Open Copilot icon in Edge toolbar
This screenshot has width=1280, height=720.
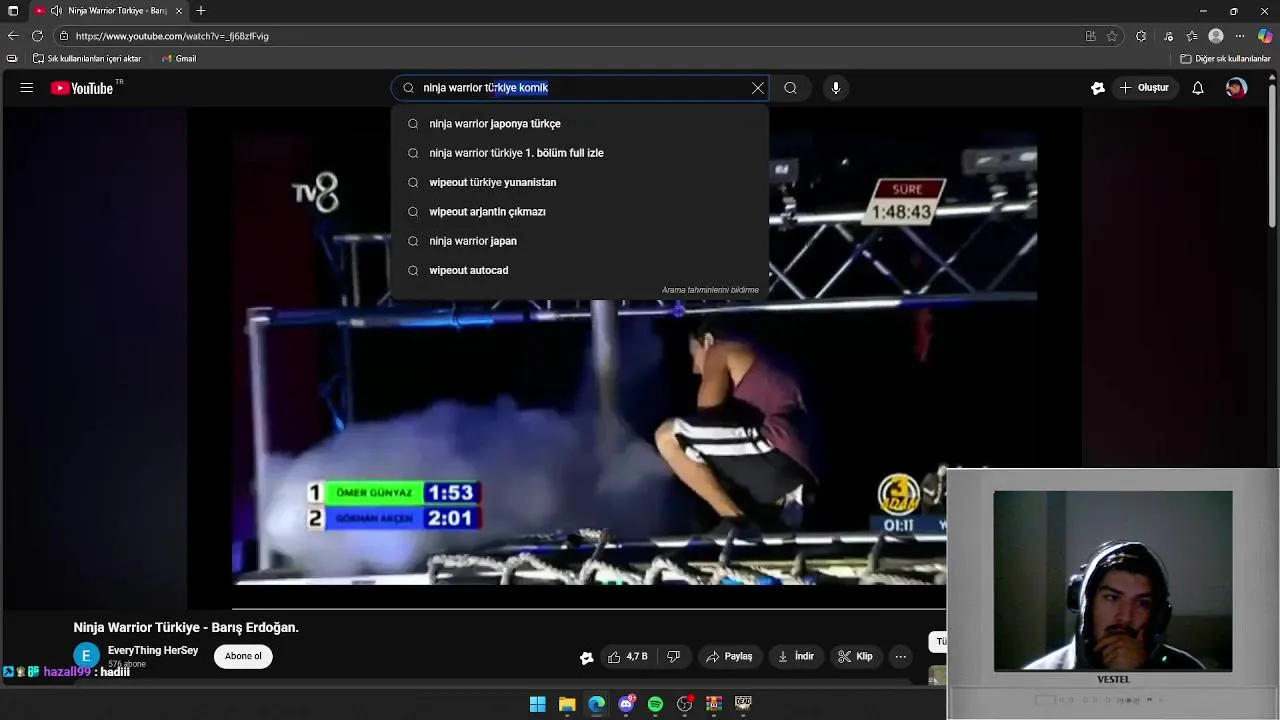click(x=1265, y=36)
